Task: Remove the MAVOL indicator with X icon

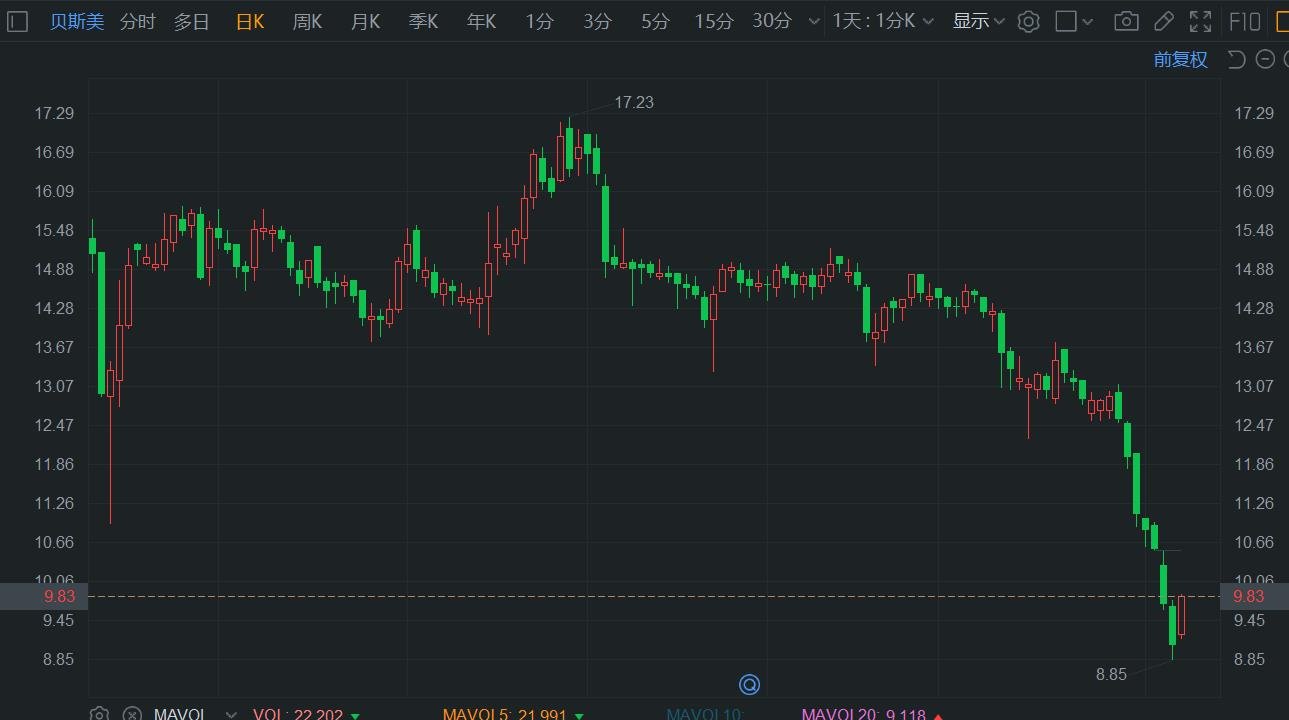Action: pos(132,714)
